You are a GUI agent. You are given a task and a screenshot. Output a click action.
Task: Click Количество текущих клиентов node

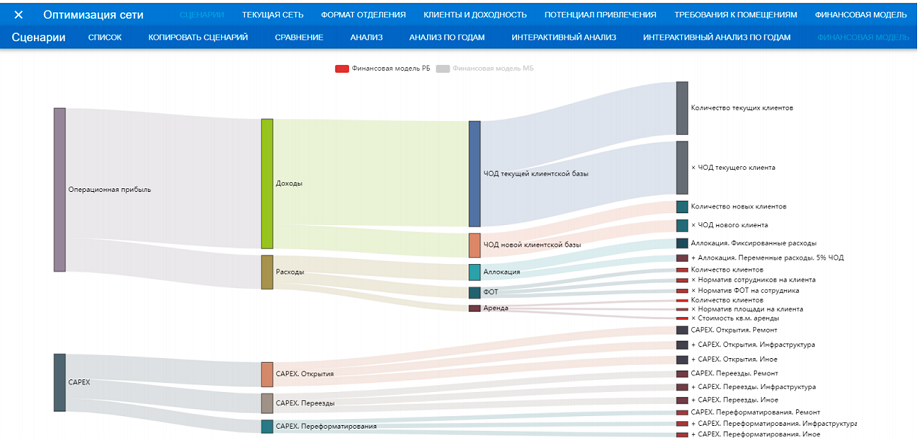coord(682,108)
